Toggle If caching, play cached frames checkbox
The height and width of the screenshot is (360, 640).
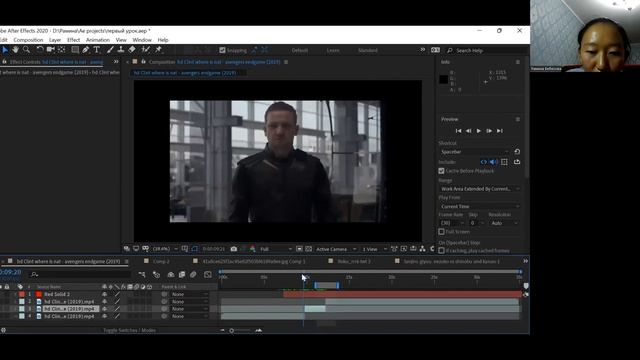tap(441, 250)
